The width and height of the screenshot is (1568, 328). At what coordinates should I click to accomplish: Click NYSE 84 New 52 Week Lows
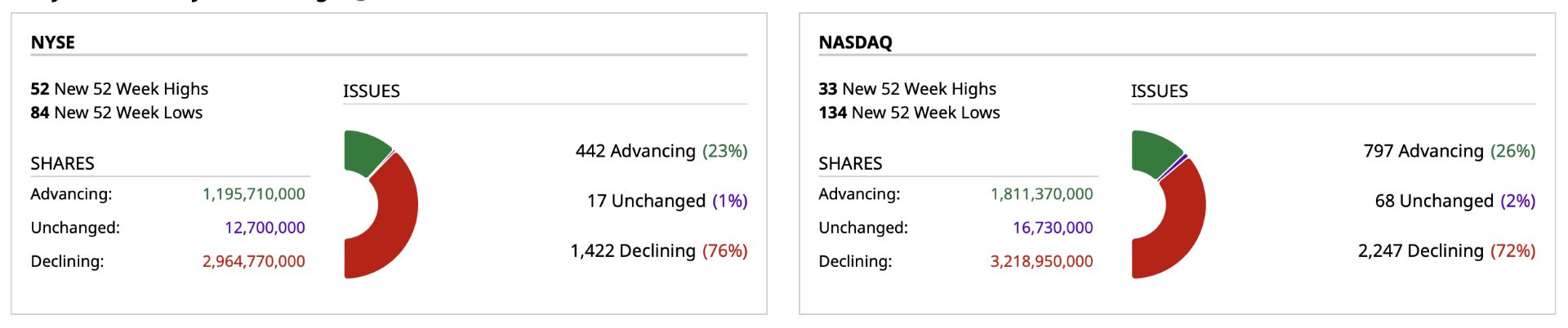point(117,113)
